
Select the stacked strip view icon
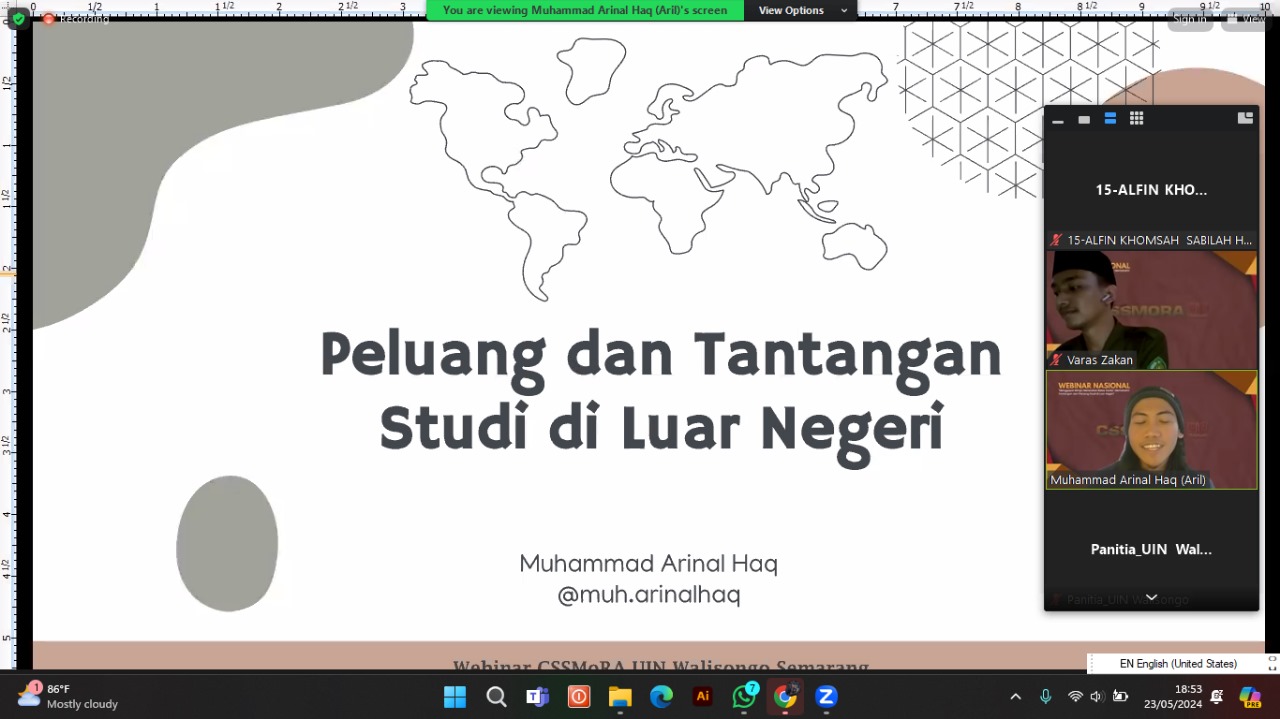1110,119
